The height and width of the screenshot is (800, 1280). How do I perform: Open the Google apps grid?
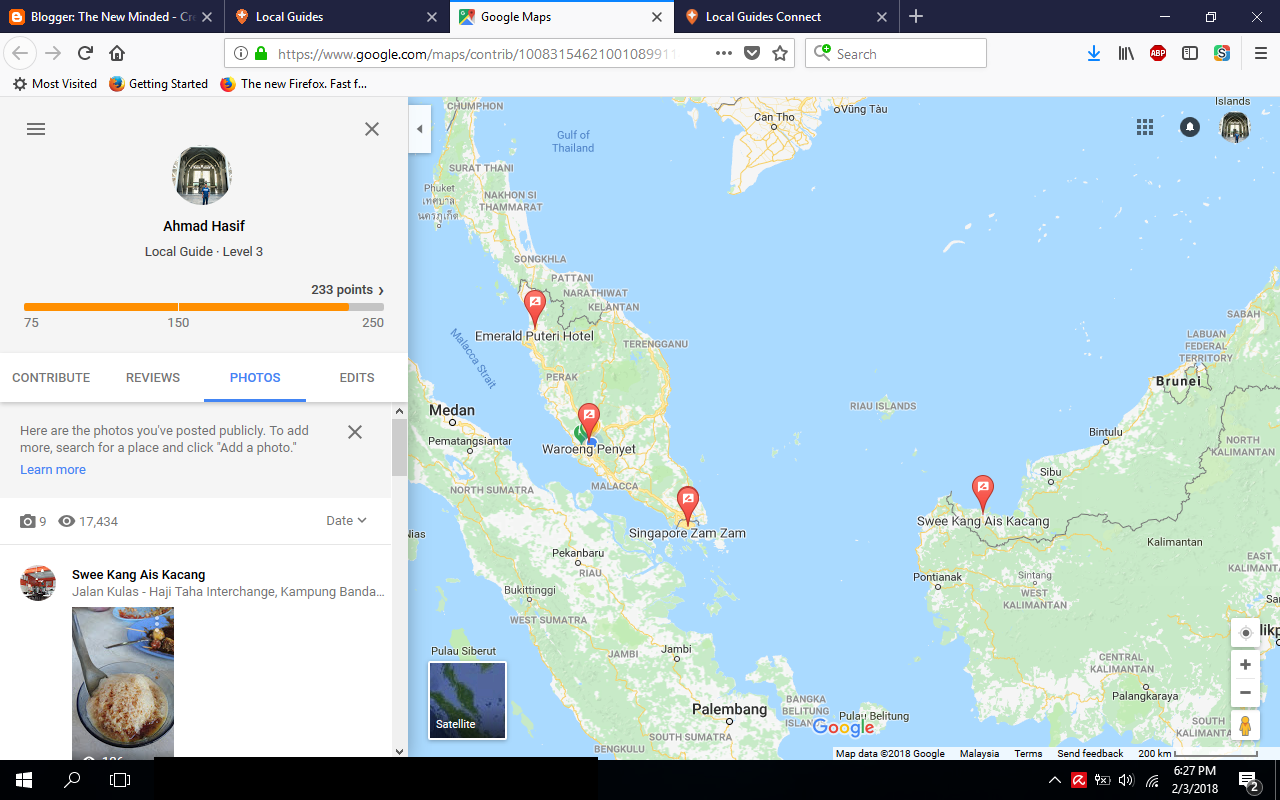[1145, 127]
